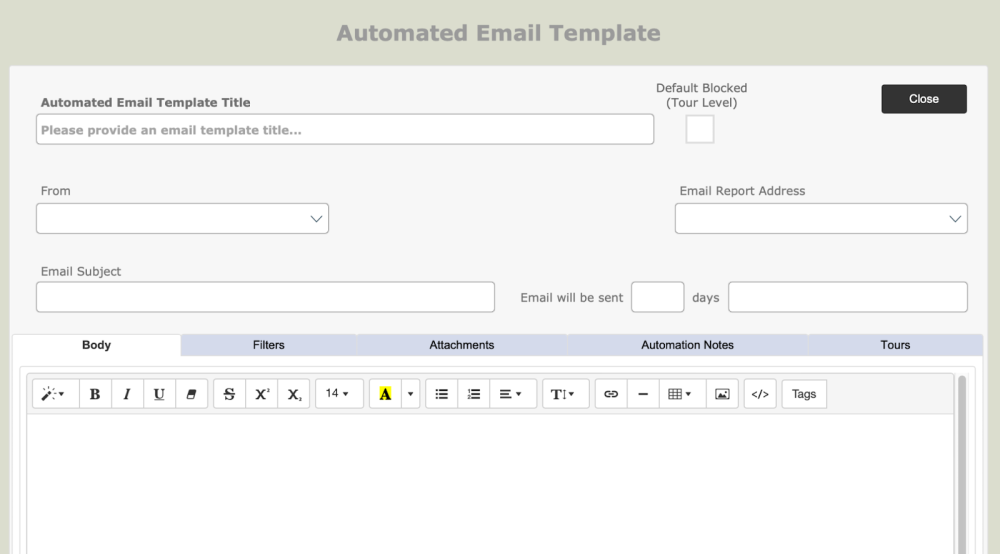This screenshot has height=554, width=1000.
Task: Switch to HTML code view
Action: [x=760, y=394]
